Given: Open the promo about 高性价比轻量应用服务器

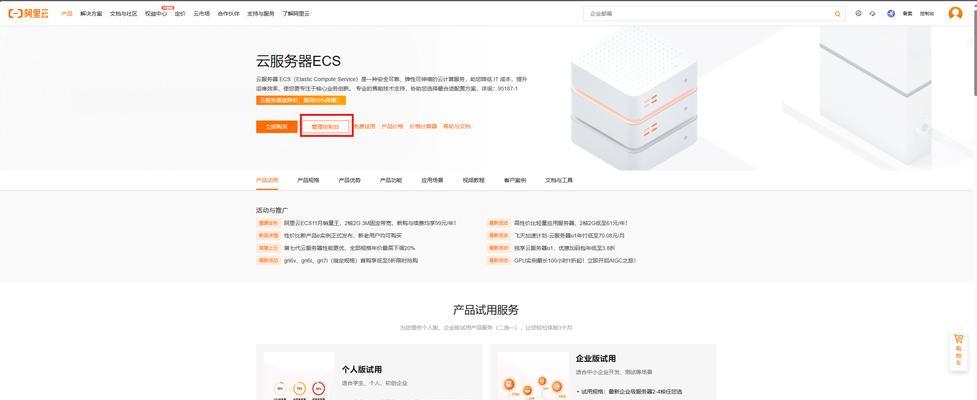Looking at the screenshot, I should point(571,223).
